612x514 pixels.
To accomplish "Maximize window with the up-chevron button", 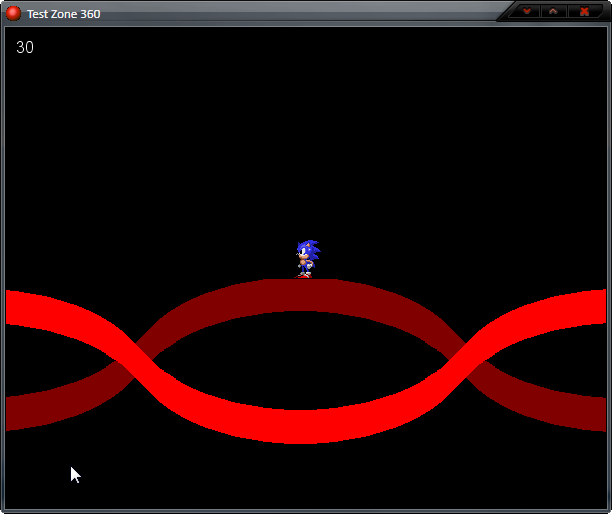I will [553, 12].
